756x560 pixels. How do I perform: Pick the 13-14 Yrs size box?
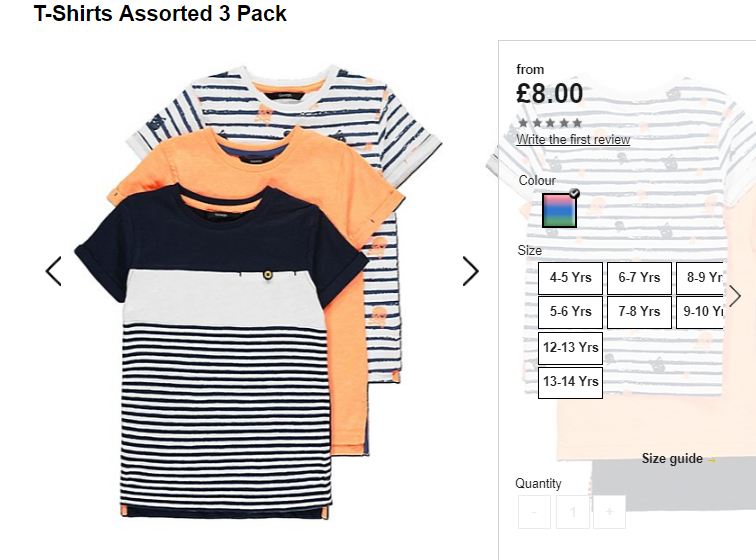click(x=570, y=382)
